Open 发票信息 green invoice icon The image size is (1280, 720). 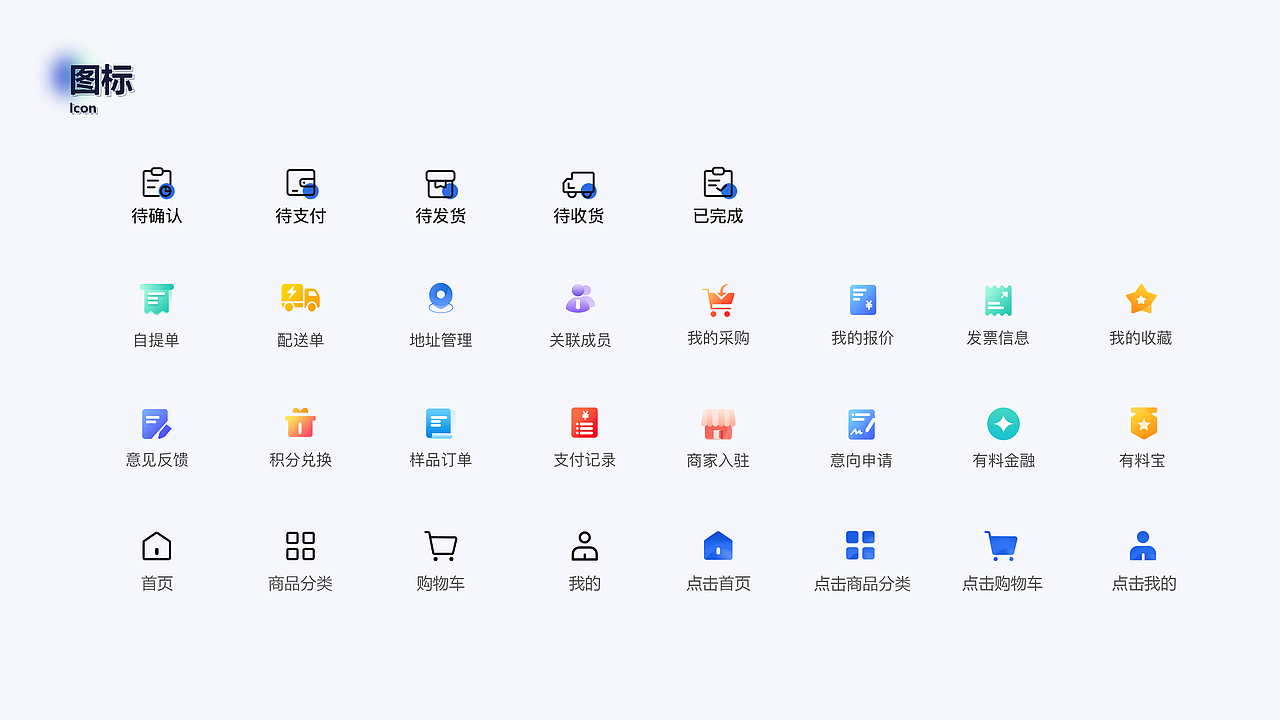tap(998, 300)
